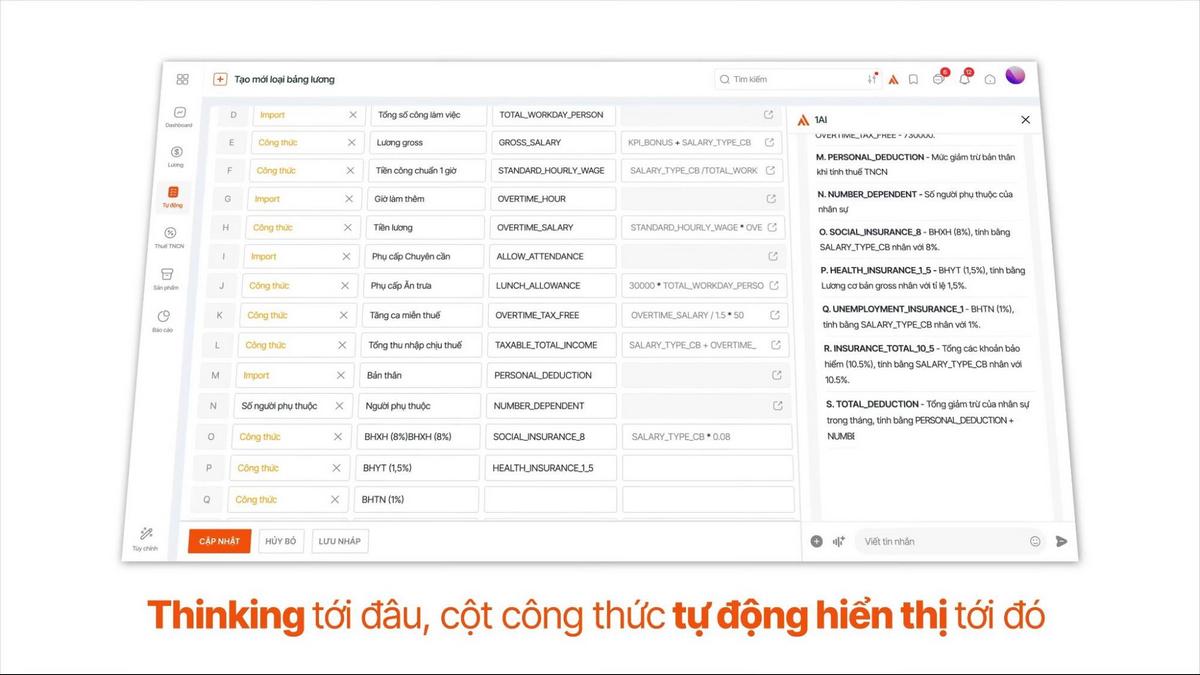The height and width of the screenshot is (675, 1200).
Task: Open the 1AI assistant from top bar
Action: tap(893, 79)
